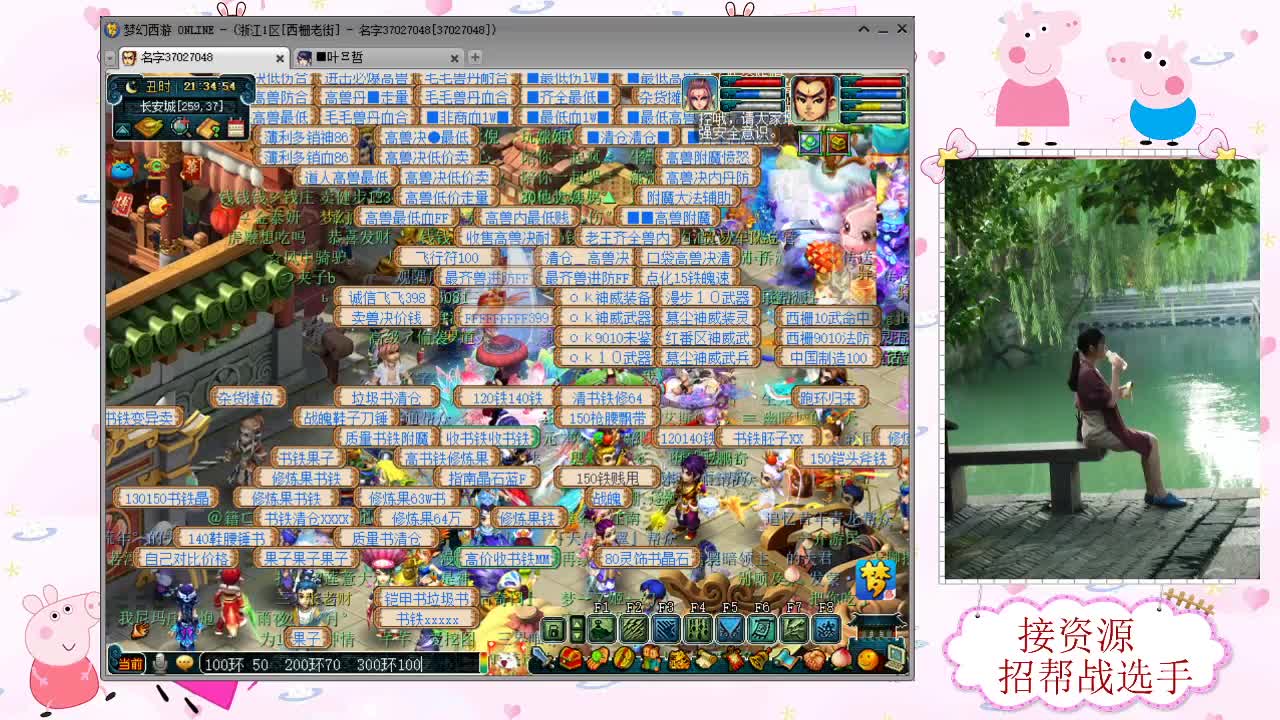Open the 高价收书铁MM stall sign
This screenshot has width=1280, height=720.
(507, 558)
